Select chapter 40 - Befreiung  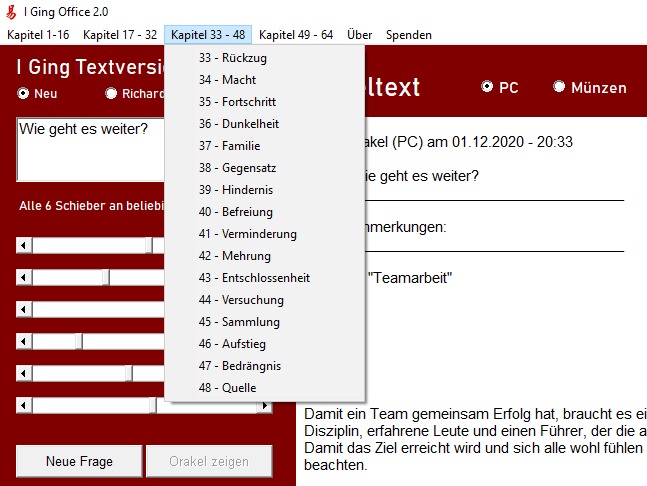point(264,212)
